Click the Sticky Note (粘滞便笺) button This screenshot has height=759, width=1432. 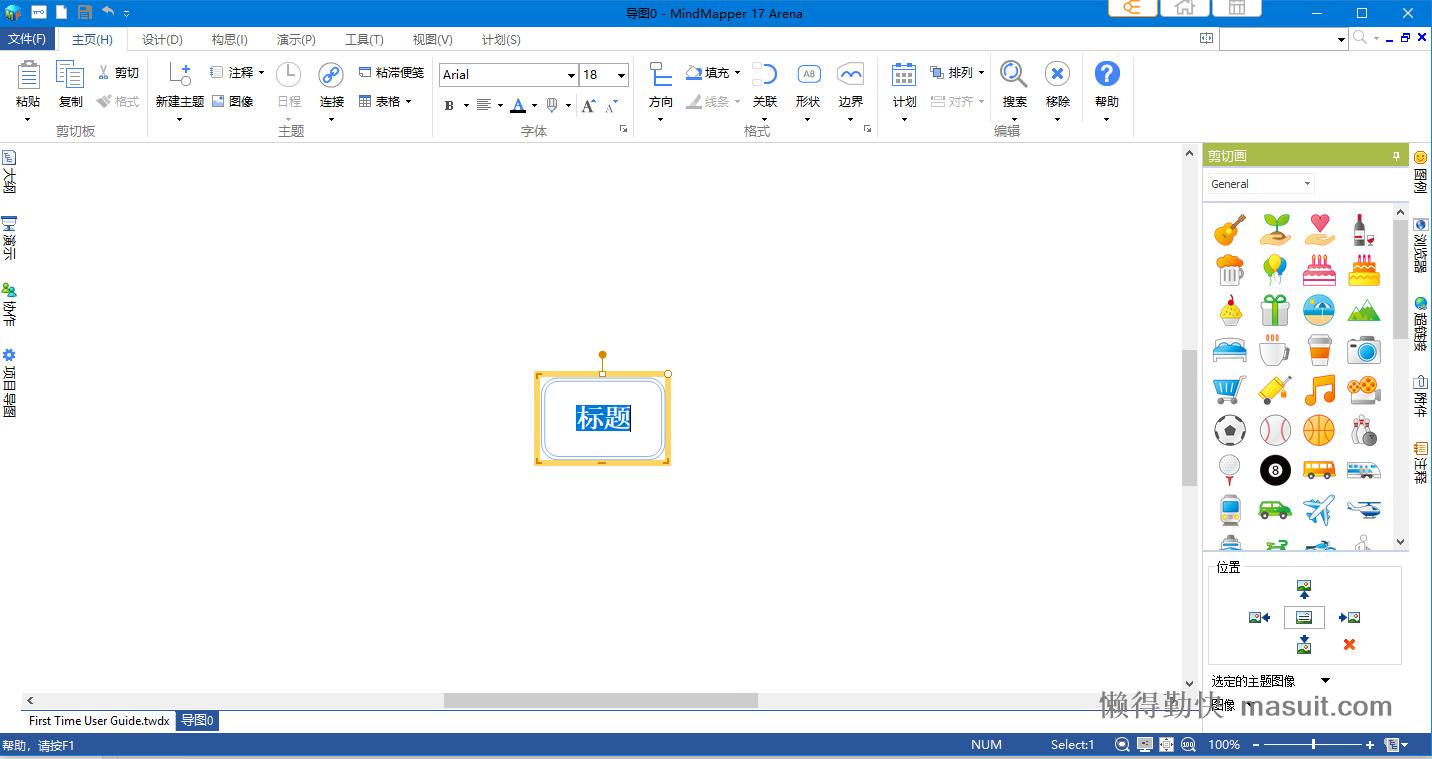pyautogui.click(x=391, y=72)
